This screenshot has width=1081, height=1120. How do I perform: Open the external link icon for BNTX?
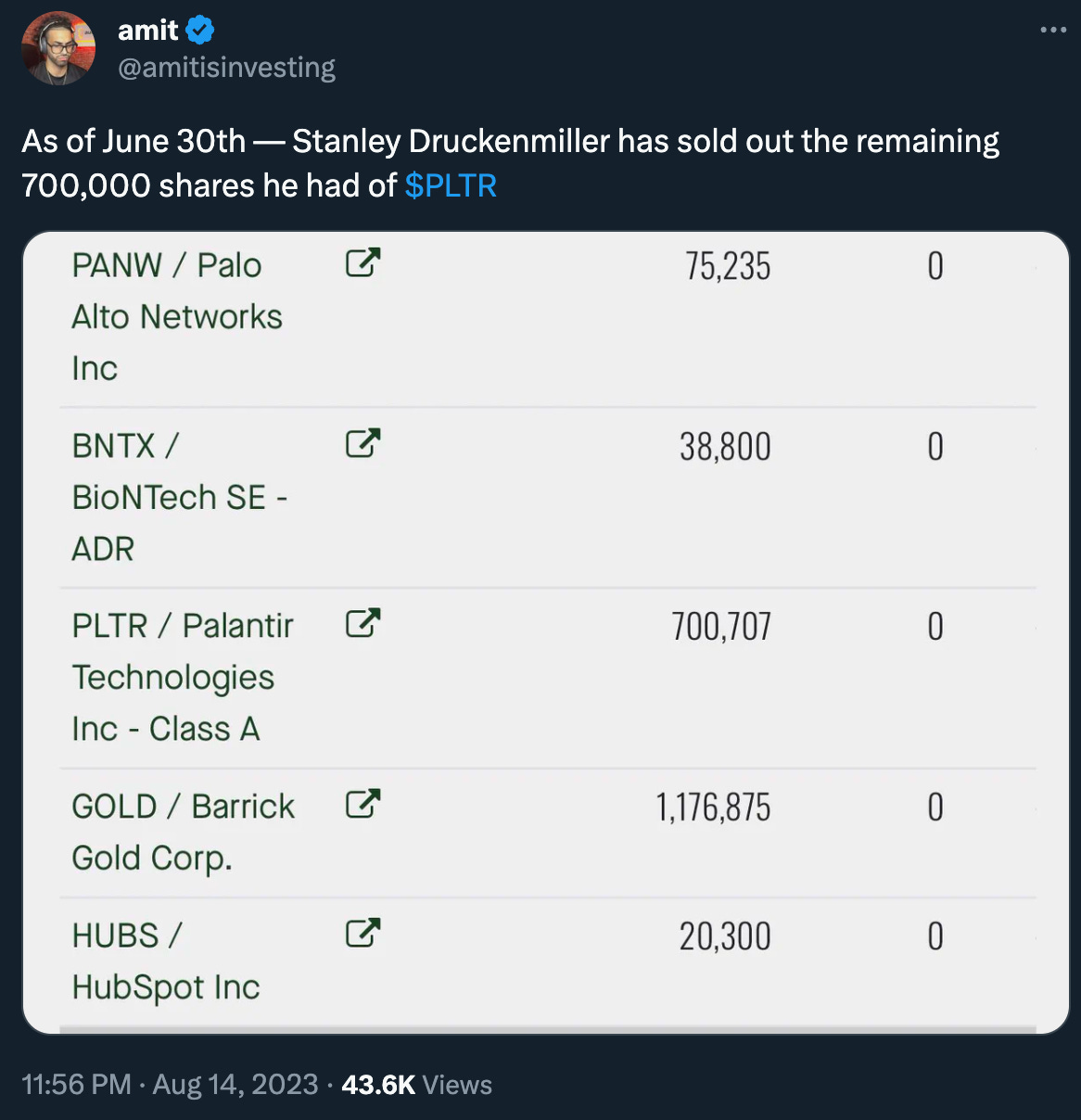point(362,443)
